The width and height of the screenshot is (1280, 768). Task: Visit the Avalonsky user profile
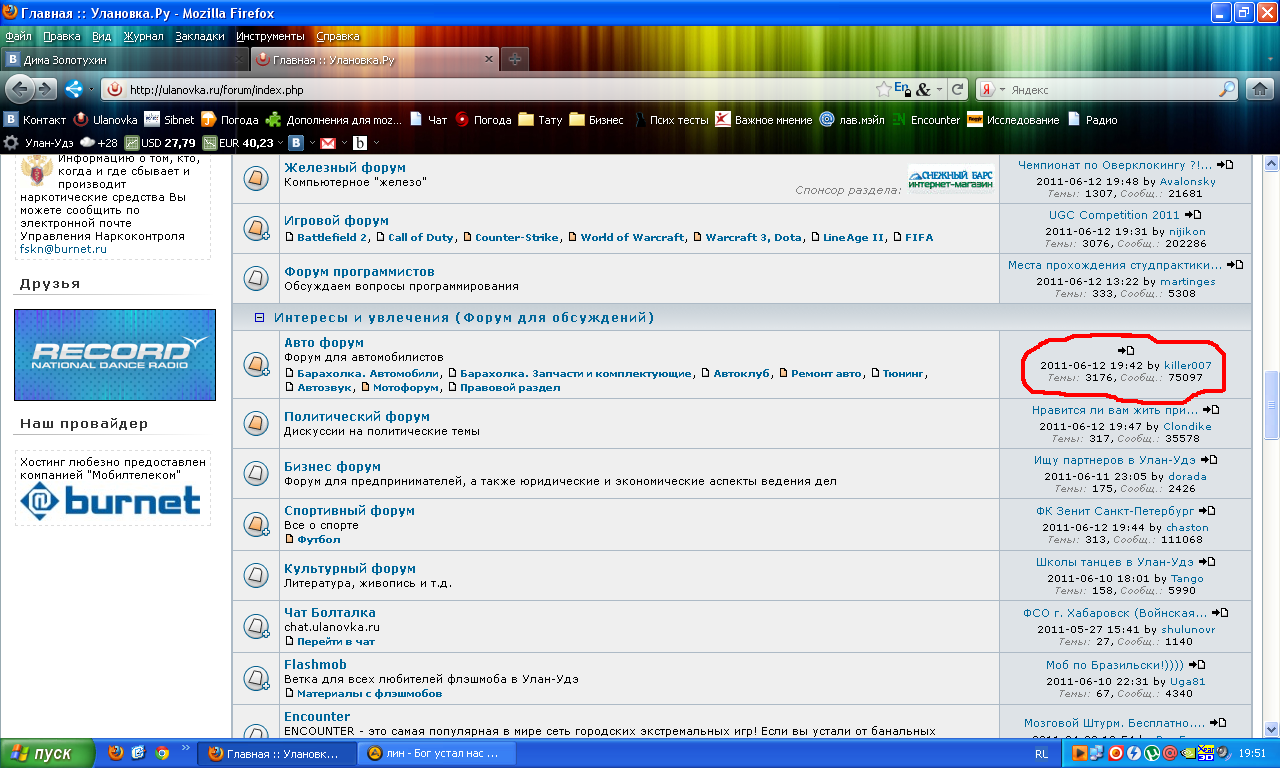click(x=1188, y=181)
